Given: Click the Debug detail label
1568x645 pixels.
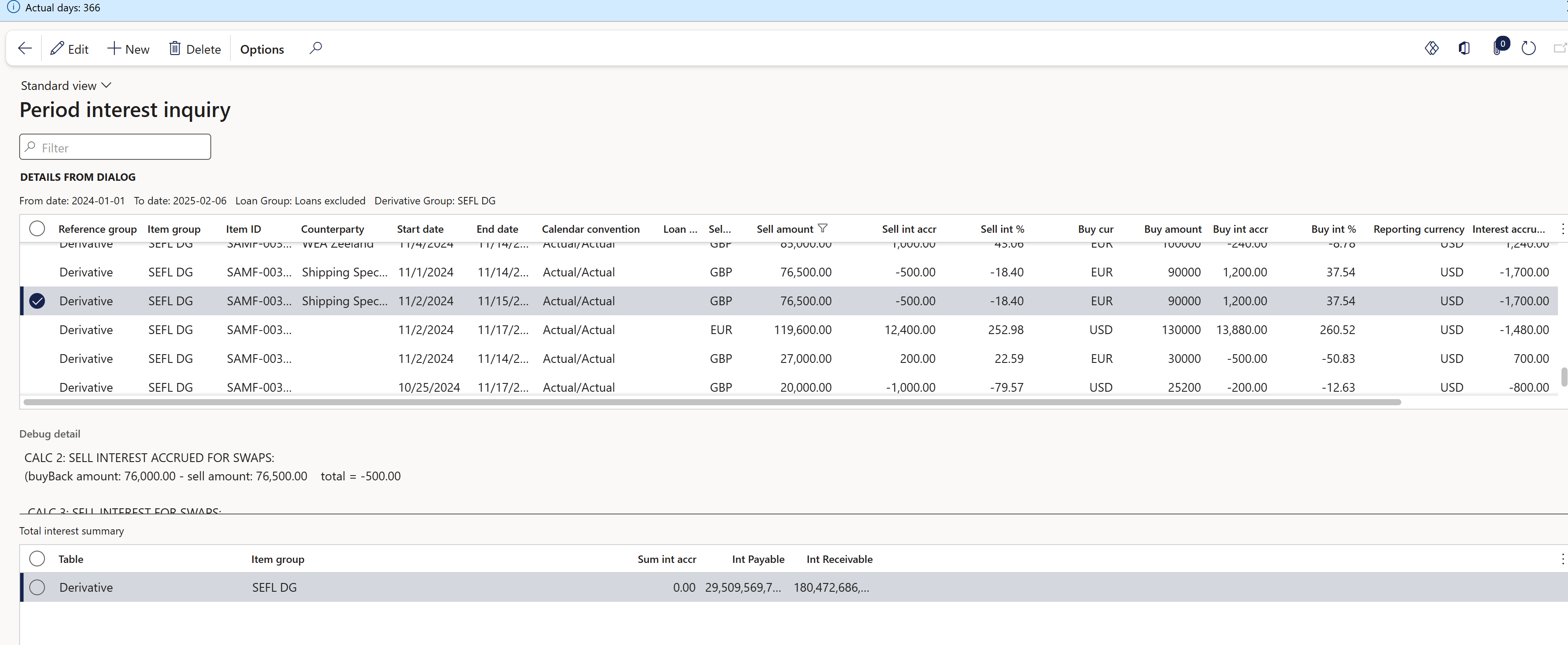Looking at the screenshot, I should point(49,434).
